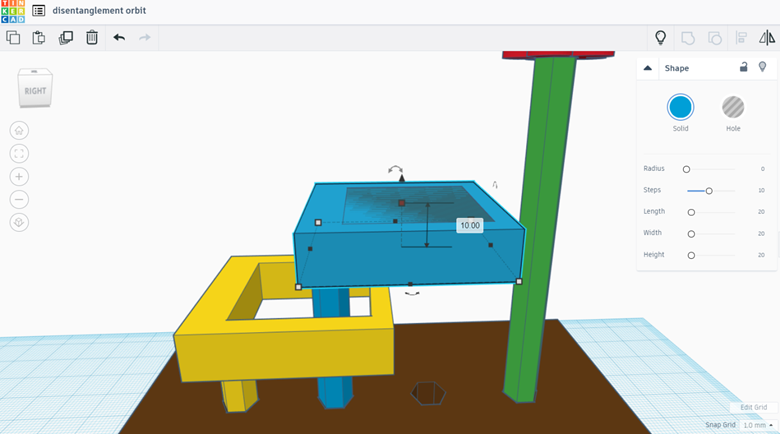The height and width of the screenshot is (434, 780).
Task: Click the Radius value field
Action: point(762,169)
